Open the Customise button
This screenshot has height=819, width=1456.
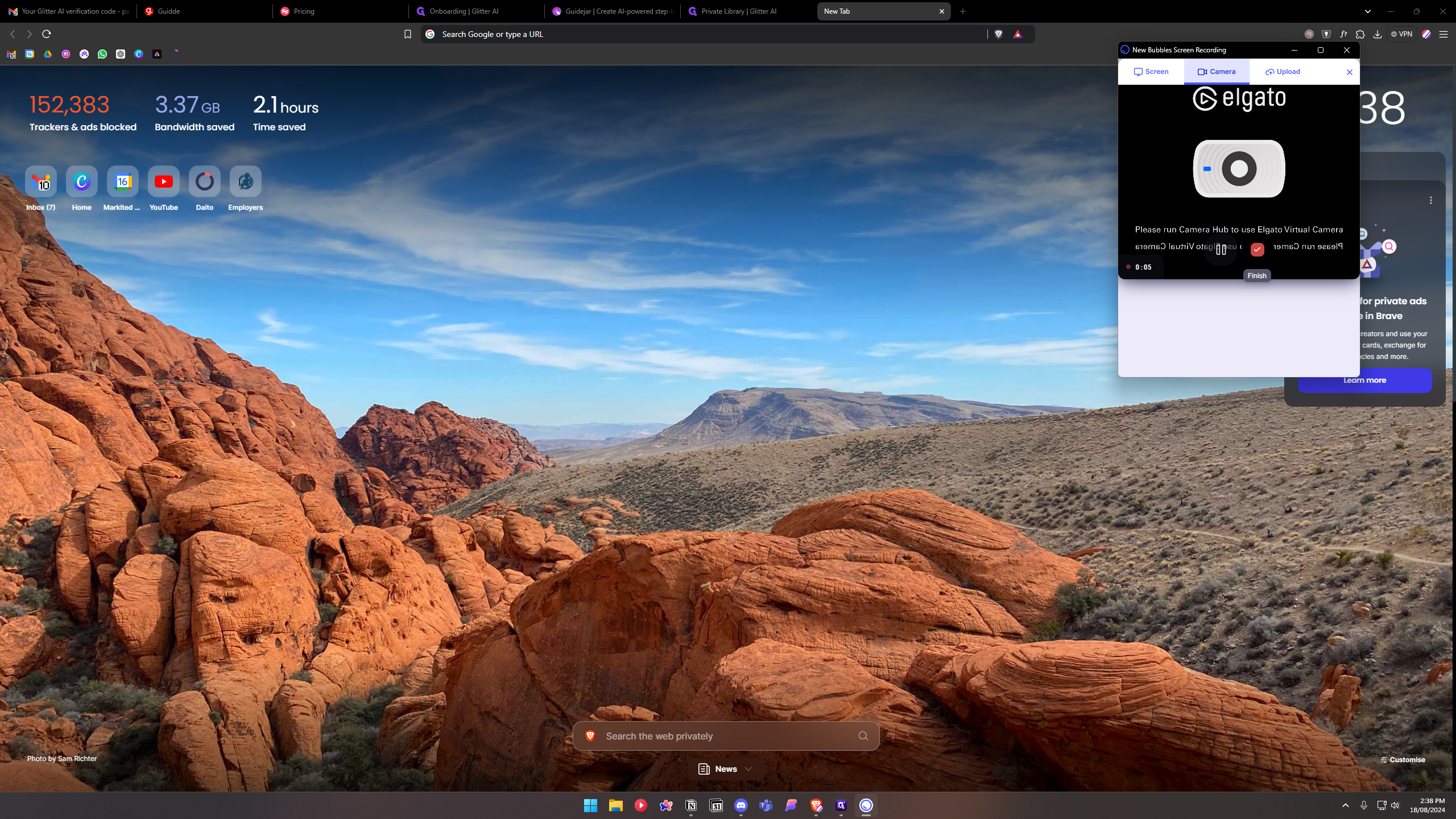point(1403,760)
